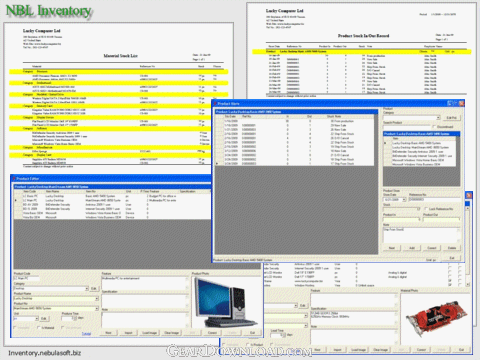Click the Product Store window title icon

point(215,104)
